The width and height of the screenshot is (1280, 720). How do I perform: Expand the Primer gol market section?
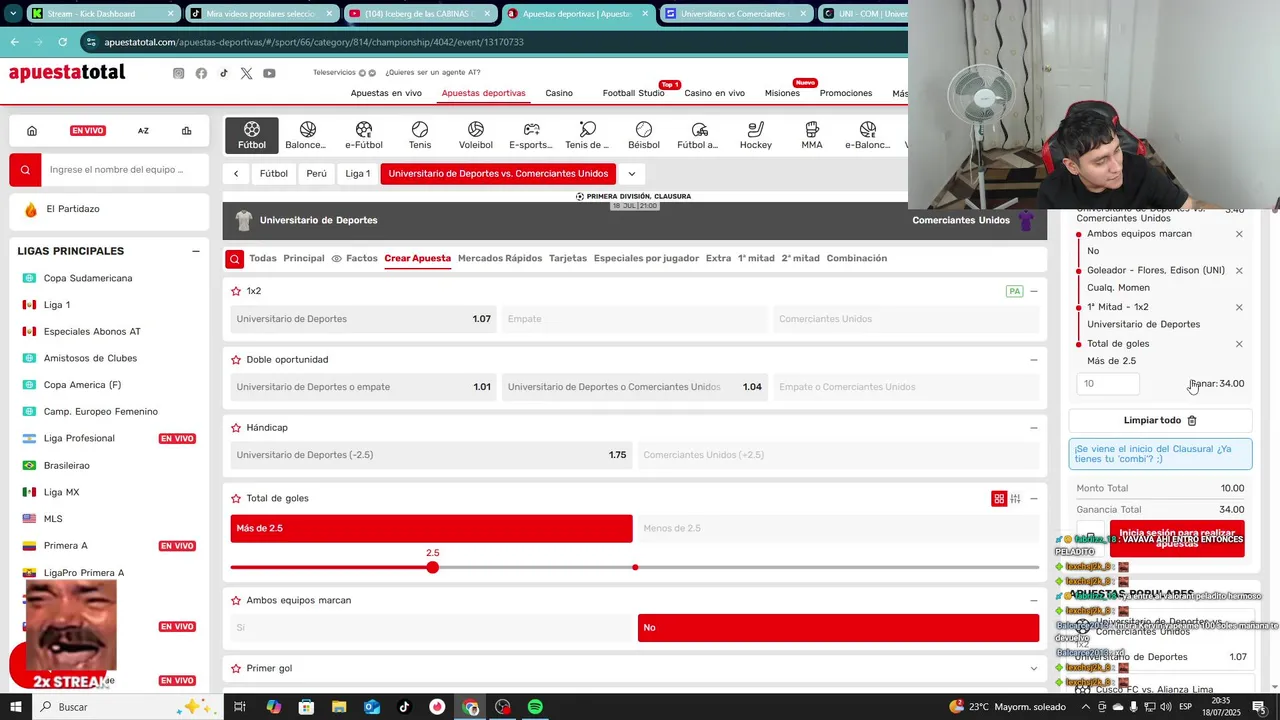[1034, 668]
